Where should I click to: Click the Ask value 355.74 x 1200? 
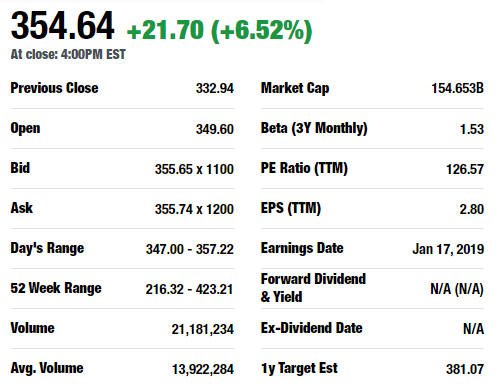tap(194, 209)
